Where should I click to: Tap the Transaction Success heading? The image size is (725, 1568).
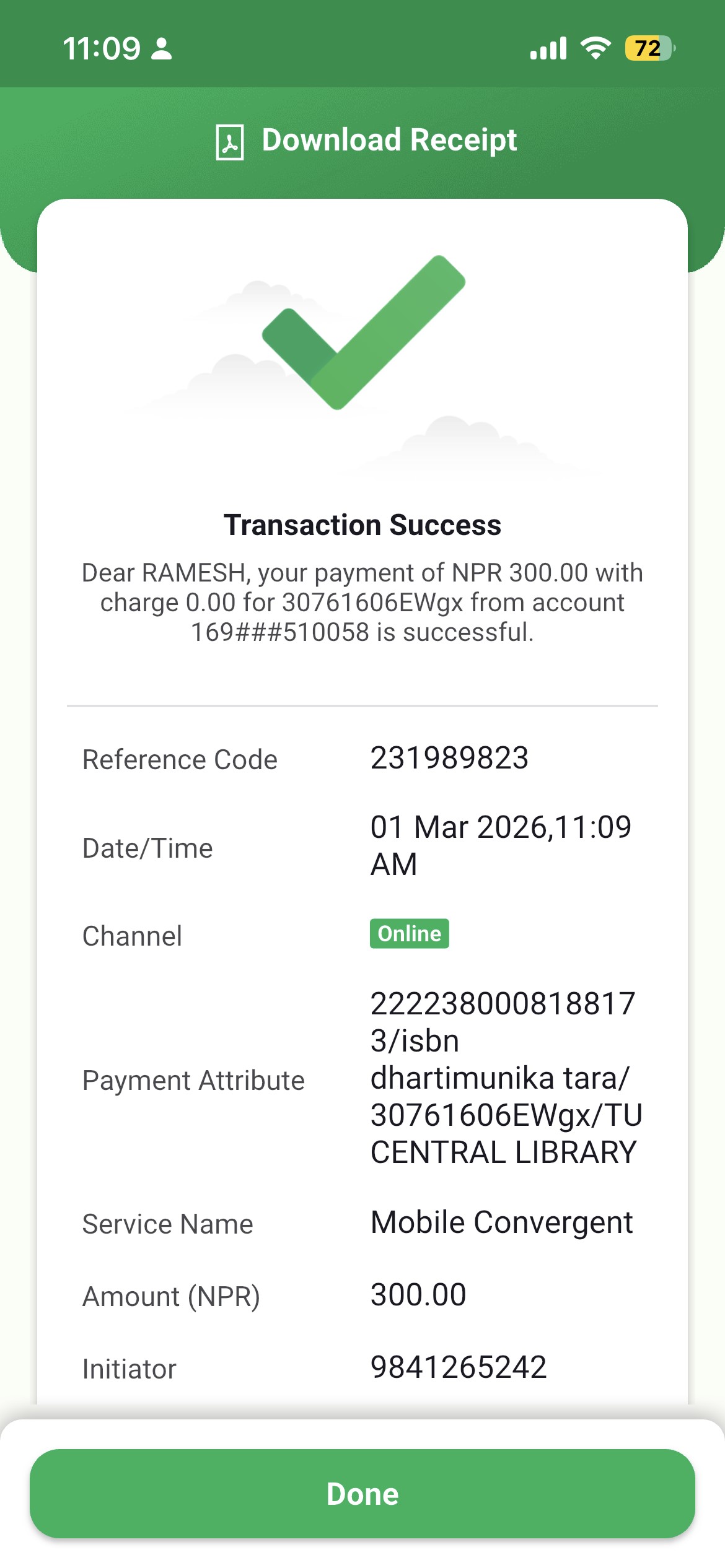(x=362, y=525)
